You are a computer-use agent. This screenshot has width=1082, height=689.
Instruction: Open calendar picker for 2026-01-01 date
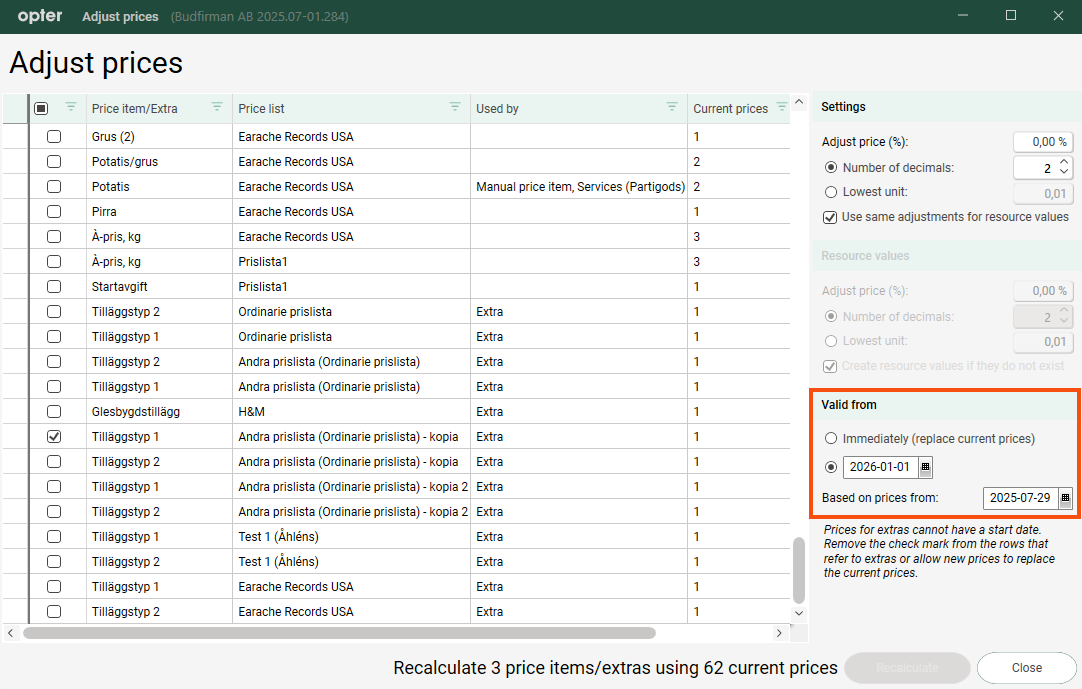click(925, 467)
